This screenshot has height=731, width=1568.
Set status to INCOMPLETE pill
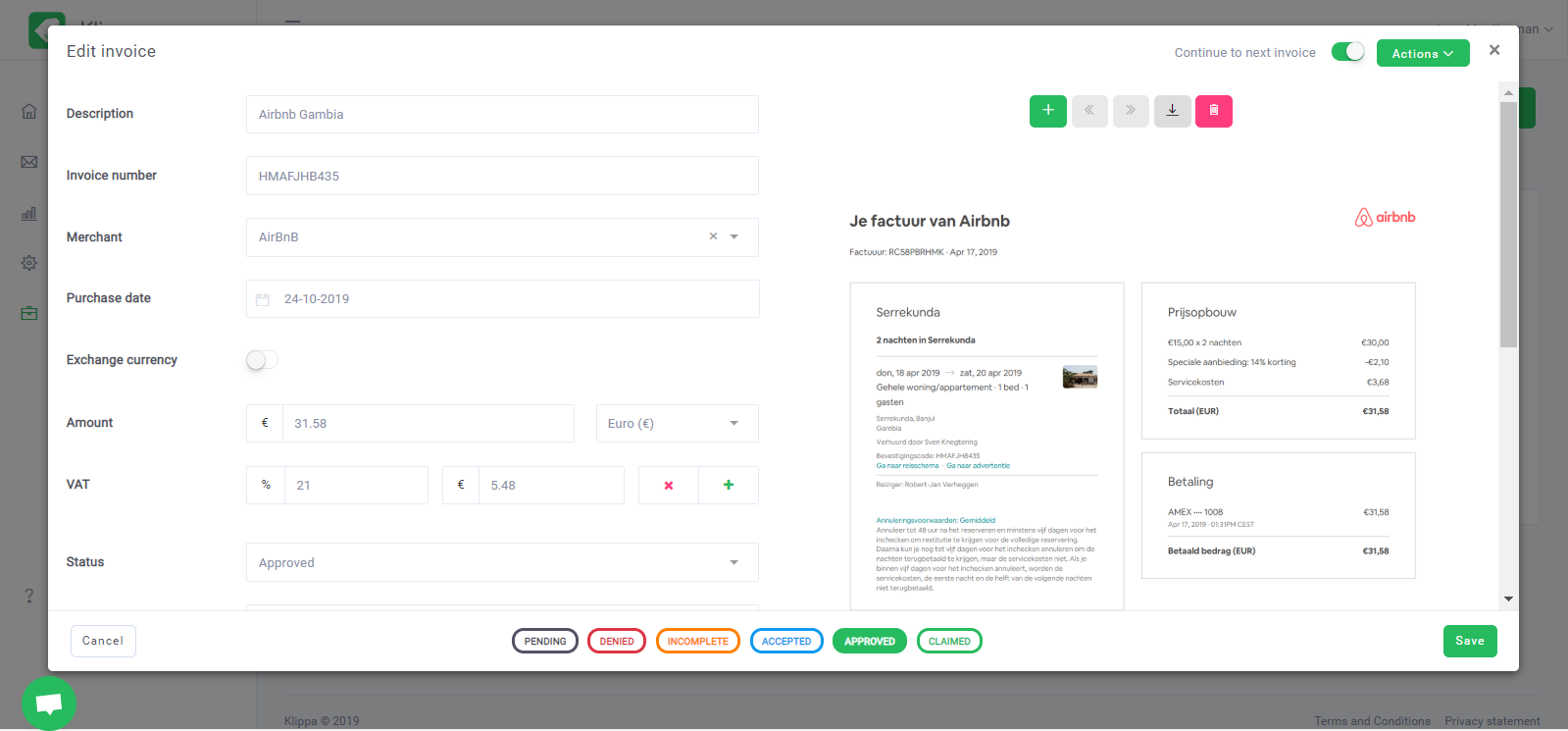698,641
